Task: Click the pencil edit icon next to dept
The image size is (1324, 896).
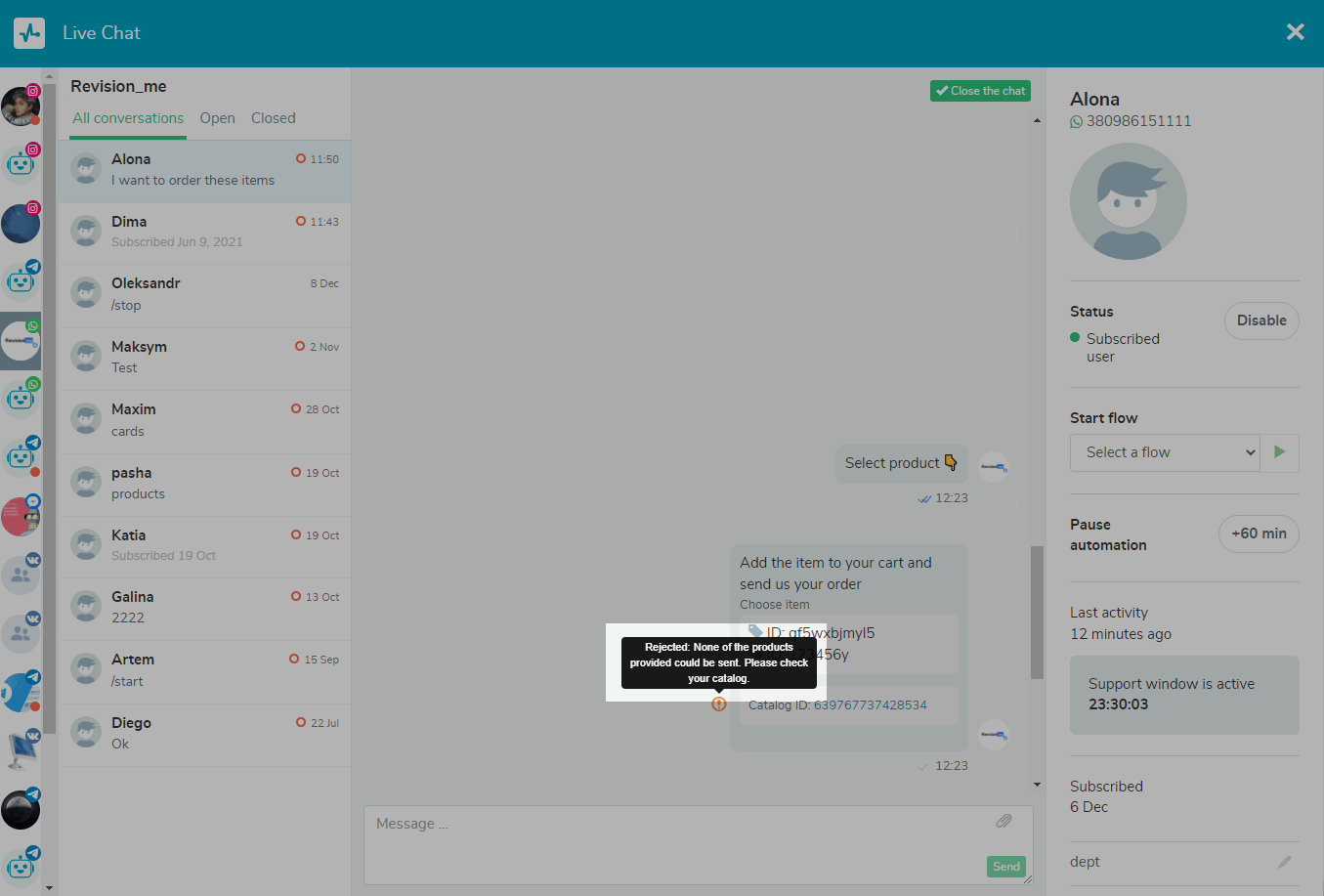Action: tap(1284, 862)
